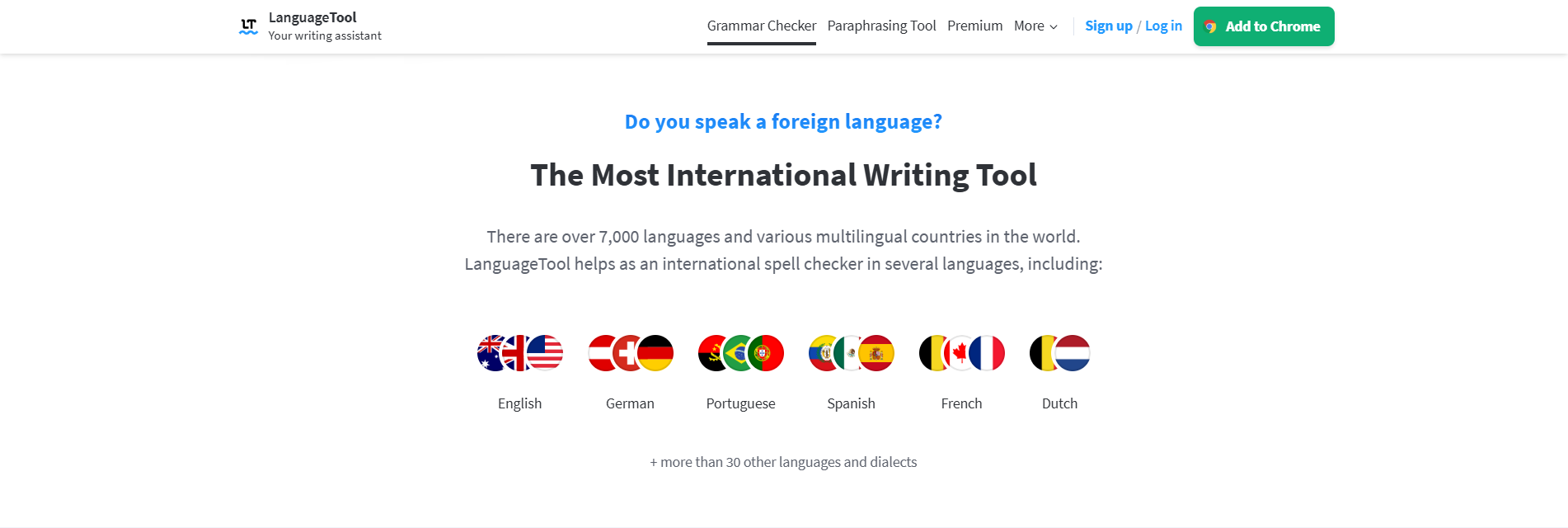The image size is (1568, 528).
Task: Click the Canadian maple leaf flag
Action: (x=958, y=353)
